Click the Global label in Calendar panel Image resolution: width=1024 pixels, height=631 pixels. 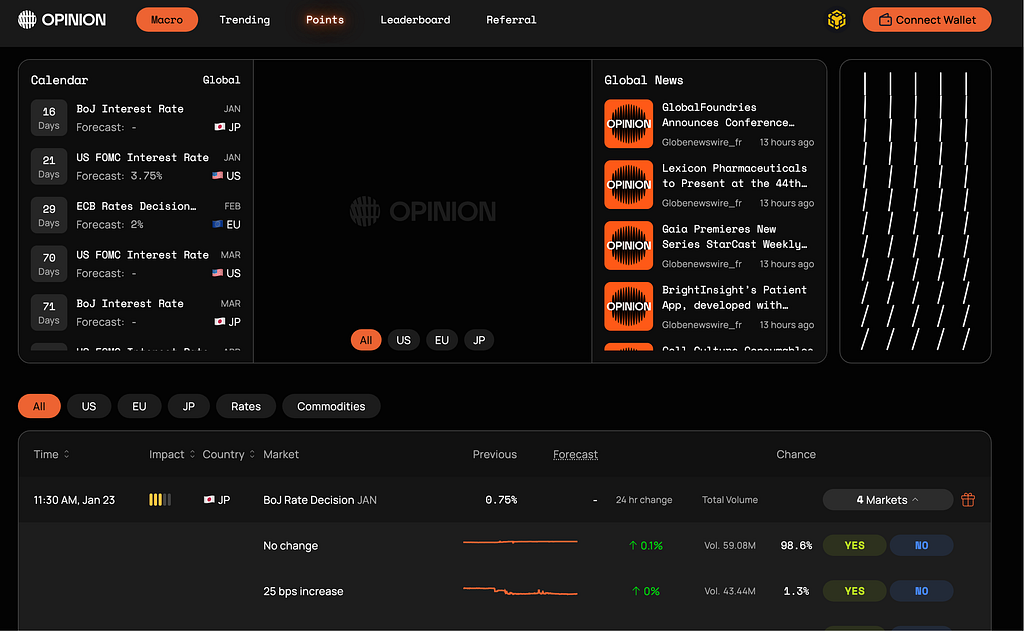pyautogui.click(x=221, y=80)
